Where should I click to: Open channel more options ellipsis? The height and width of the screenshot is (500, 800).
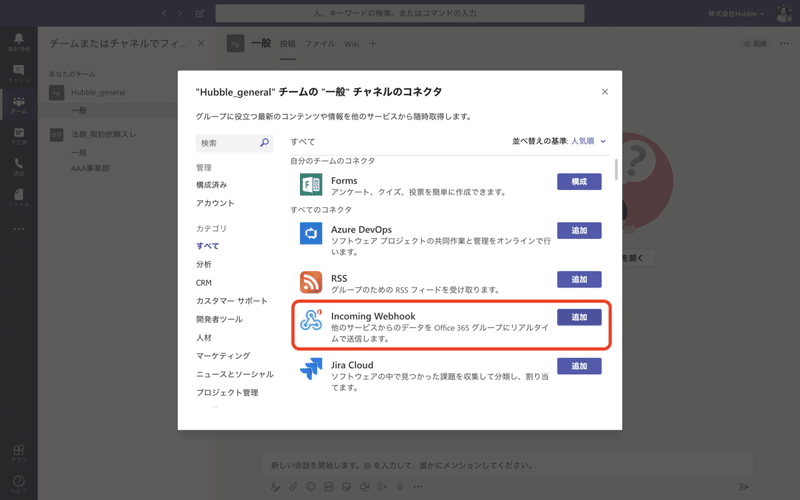(784, 43)
